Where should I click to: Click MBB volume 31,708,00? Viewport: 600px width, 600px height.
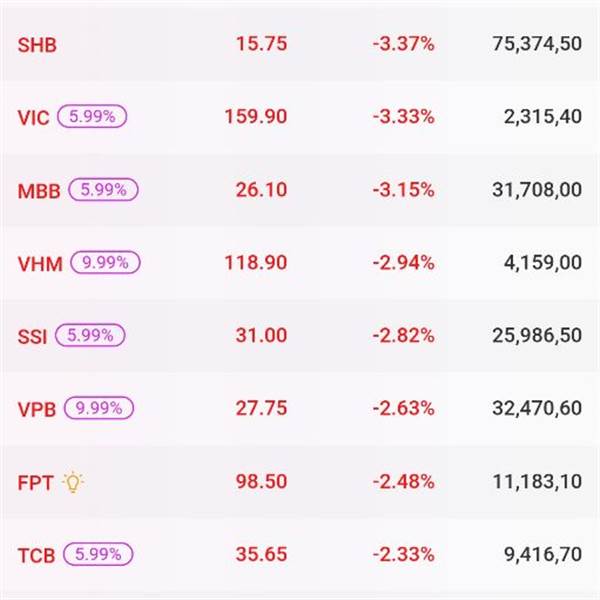[537, 189]
